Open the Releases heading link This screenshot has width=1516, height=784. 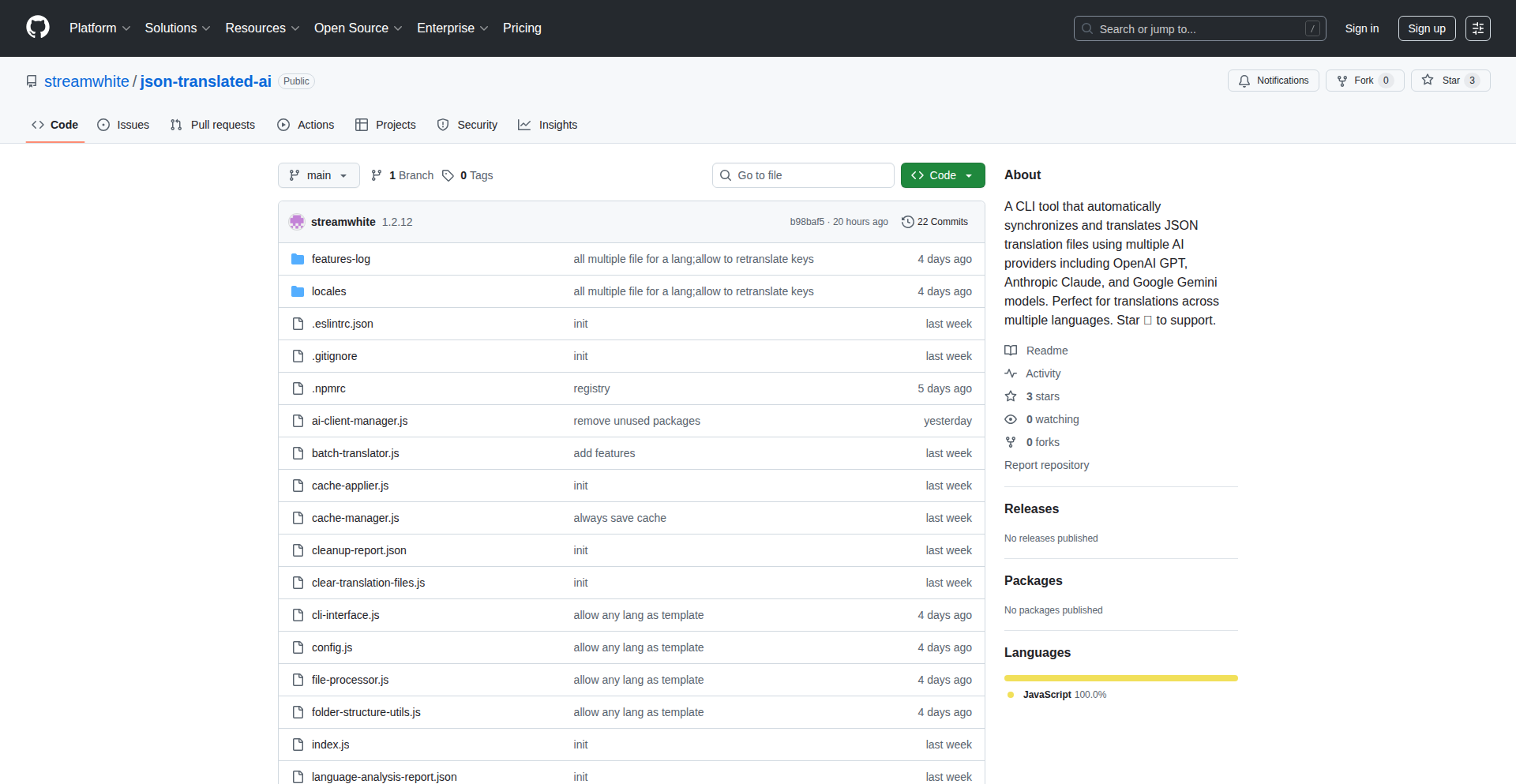pyautogui.click(x=1031, y=509)
